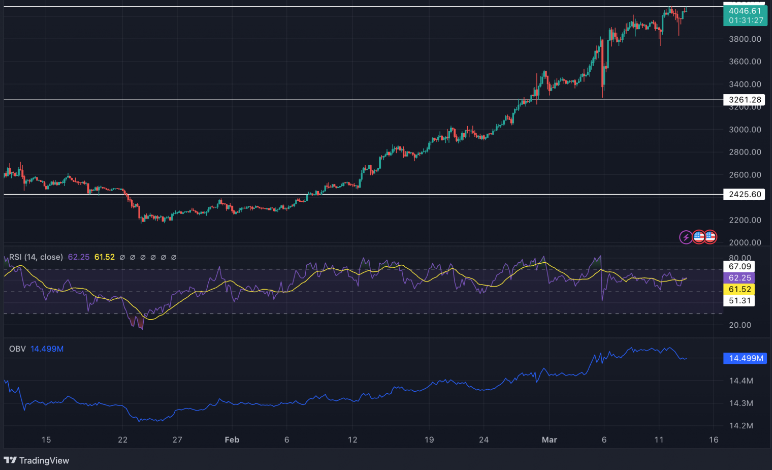Click the Feb label on time axis
Screen dimensions: 772x470
[232, 439]
